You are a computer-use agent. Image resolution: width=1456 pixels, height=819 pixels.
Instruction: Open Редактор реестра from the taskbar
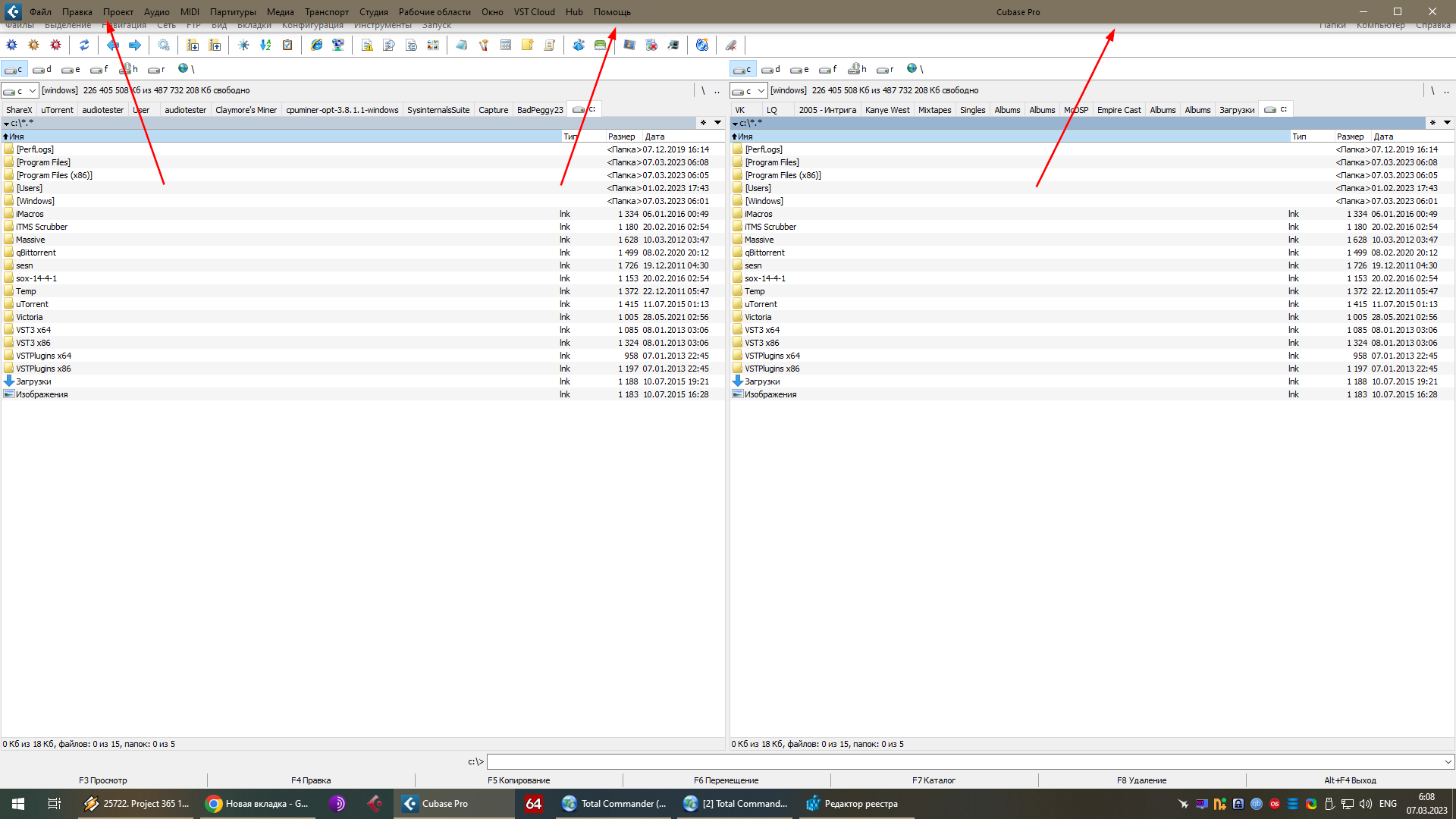[853, 804]
